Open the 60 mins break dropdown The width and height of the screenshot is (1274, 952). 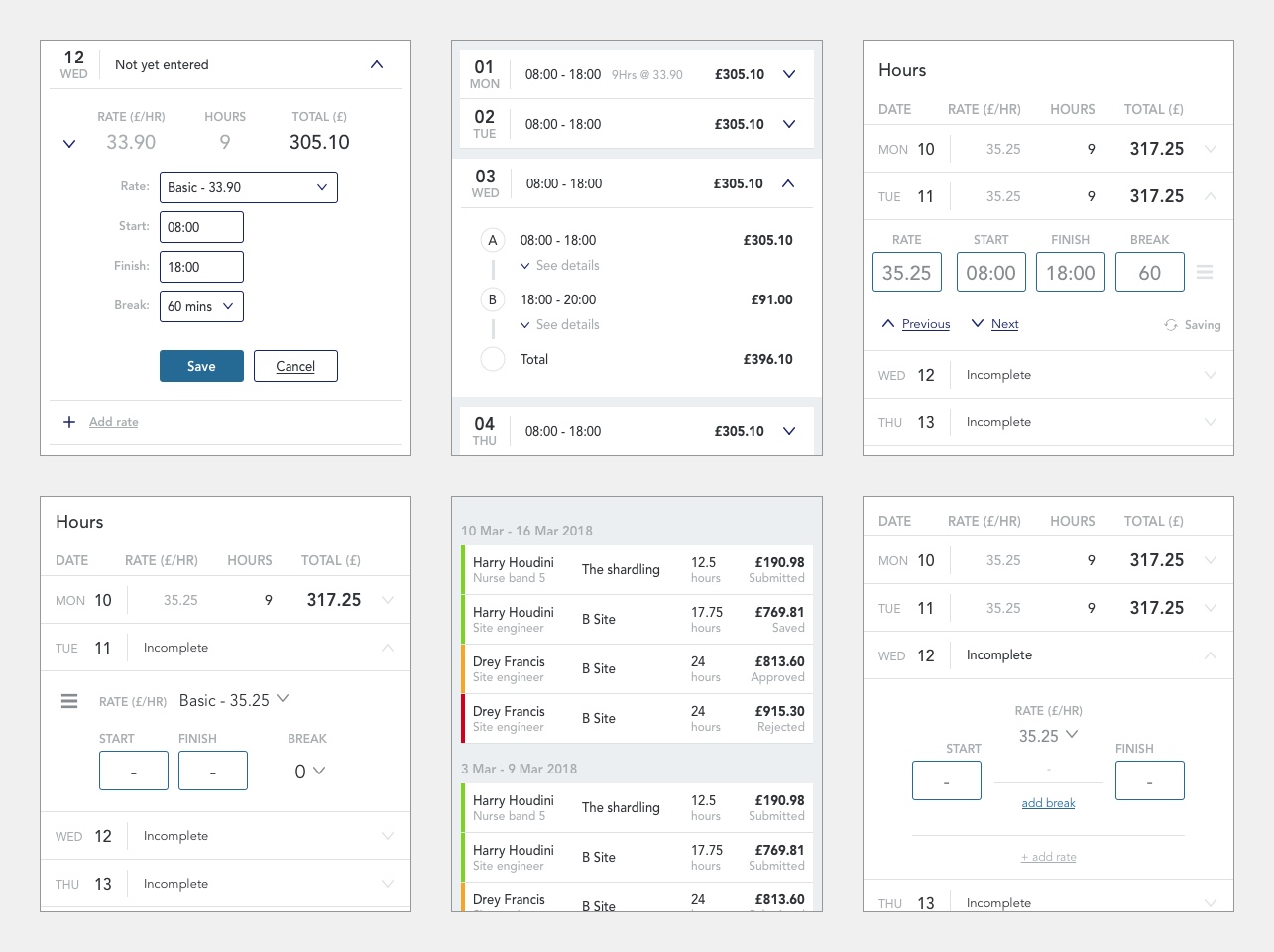point(201,306)
